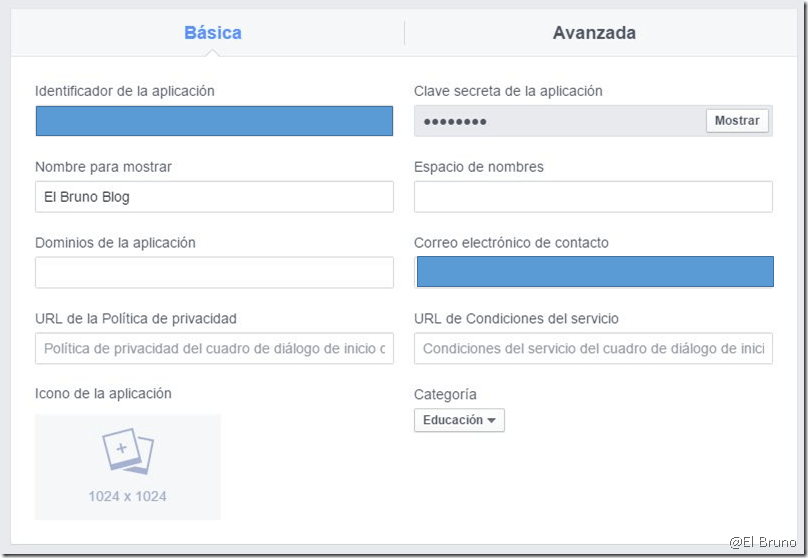
Task: Click the 'Categoría' label
Action: 445,395
